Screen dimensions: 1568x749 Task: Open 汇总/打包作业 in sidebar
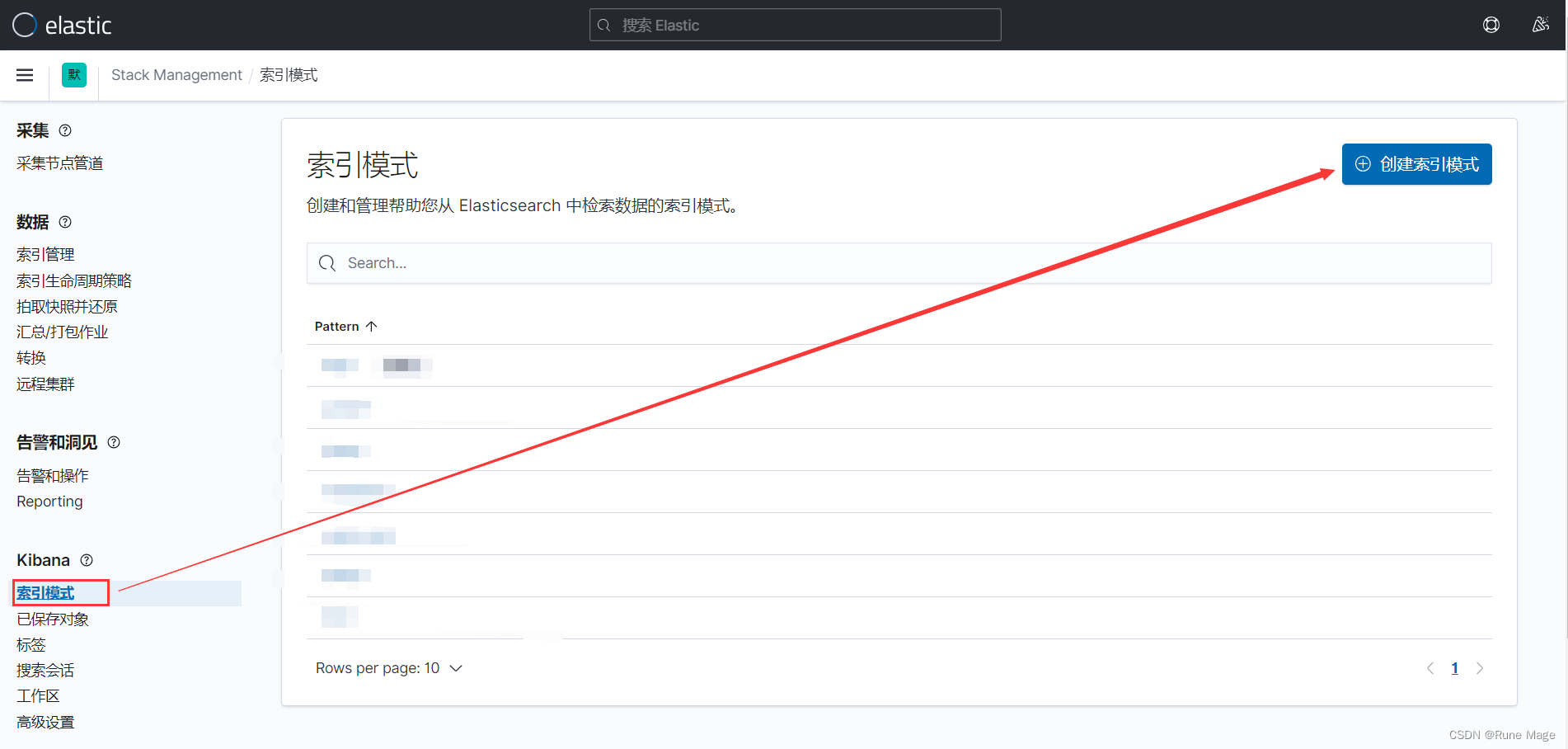click(x=63, y=332)
